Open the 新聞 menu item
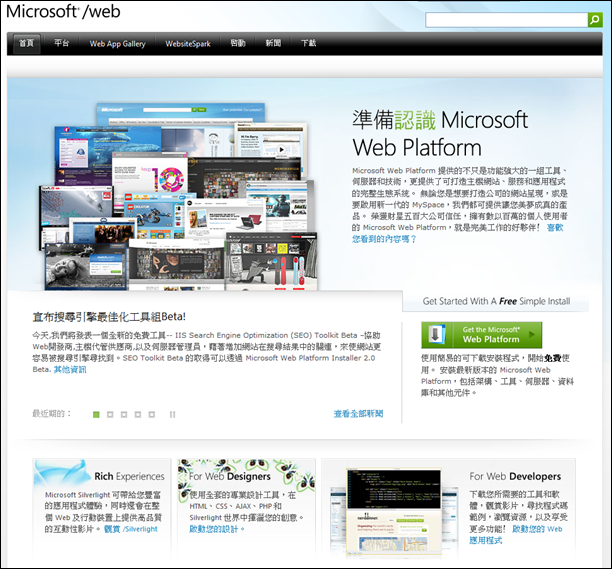This screenshot has height=569, width=612. click(x=273, y=43)
